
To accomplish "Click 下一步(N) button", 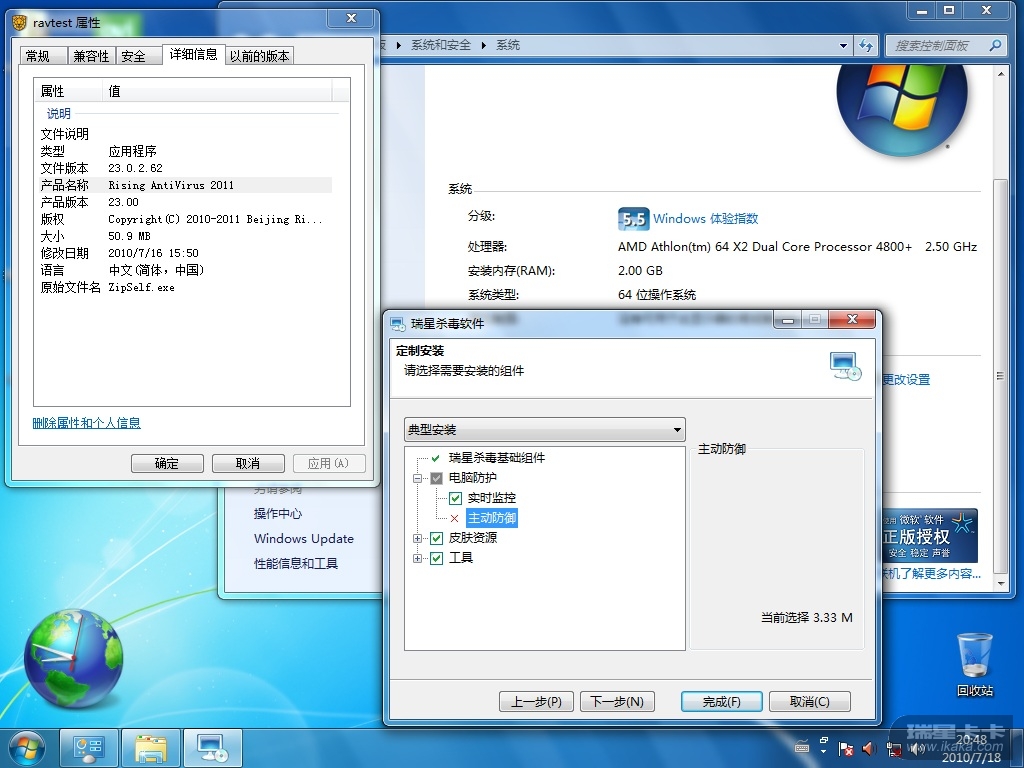I will click(617, 701).
